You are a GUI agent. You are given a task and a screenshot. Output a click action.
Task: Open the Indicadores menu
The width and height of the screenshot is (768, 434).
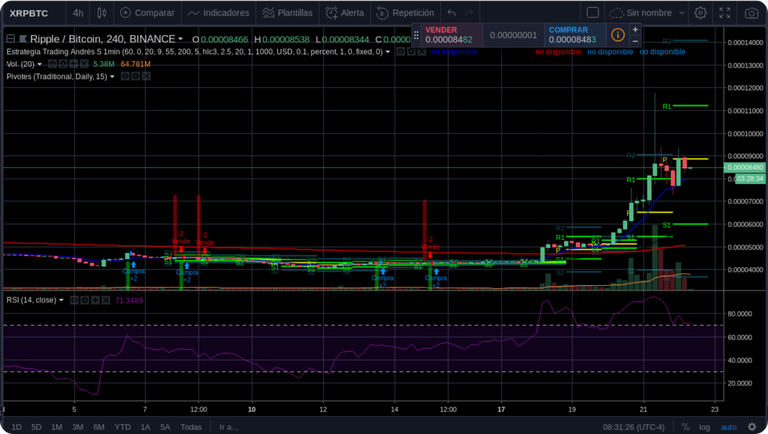tap(218, 13)
